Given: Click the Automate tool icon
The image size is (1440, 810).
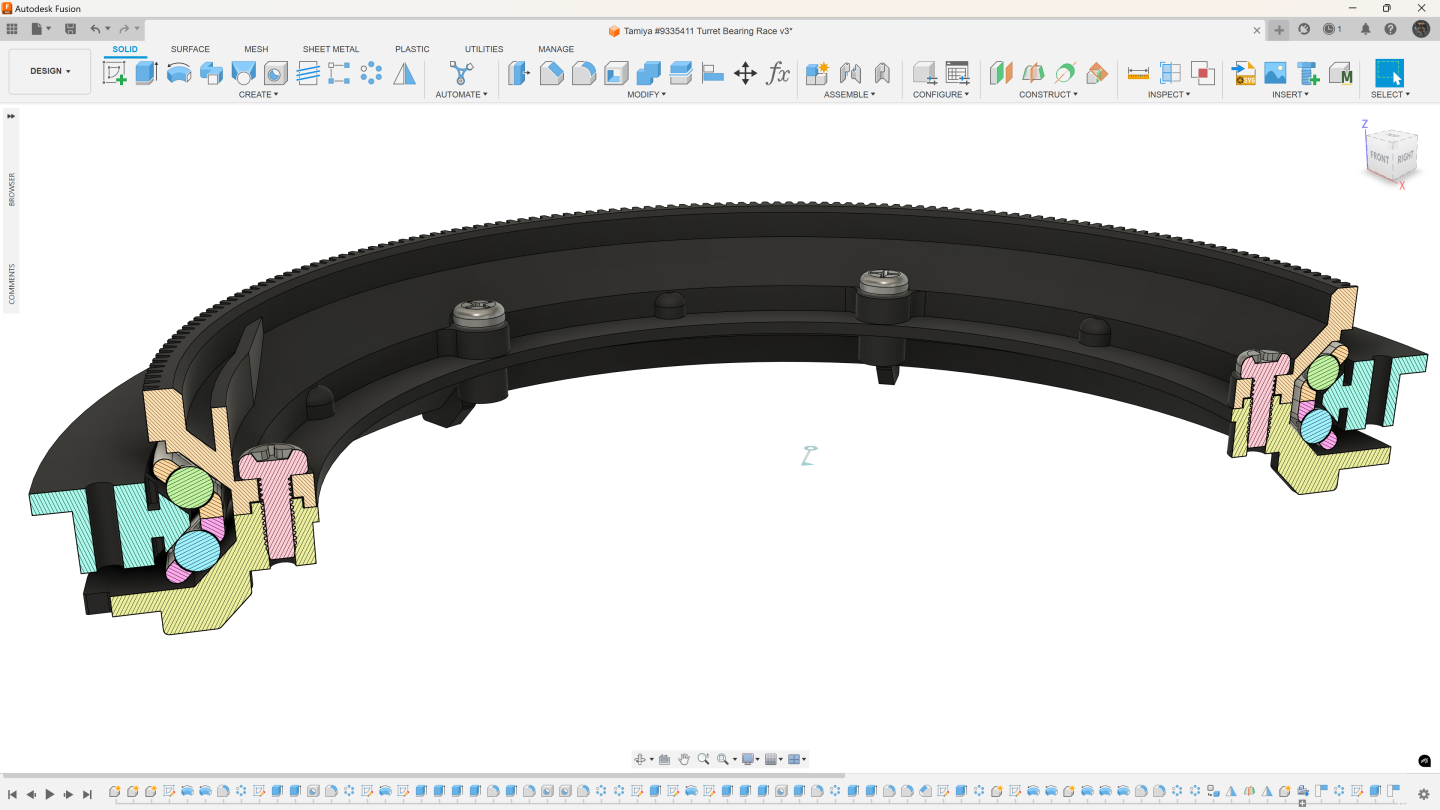Looking at the screenshot, I should pyautogui.click(x=461, y=73).
